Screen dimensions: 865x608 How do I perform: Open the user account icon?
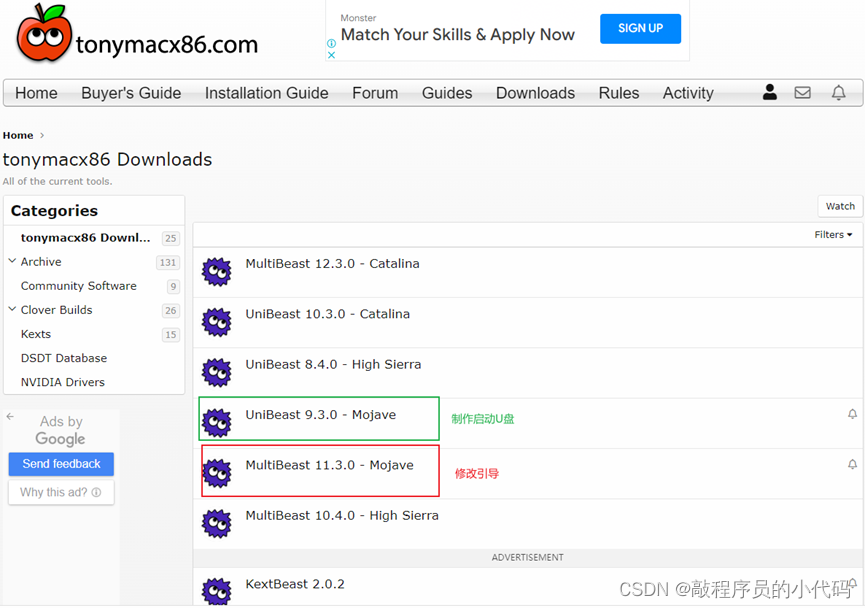(x=770, y=92)
